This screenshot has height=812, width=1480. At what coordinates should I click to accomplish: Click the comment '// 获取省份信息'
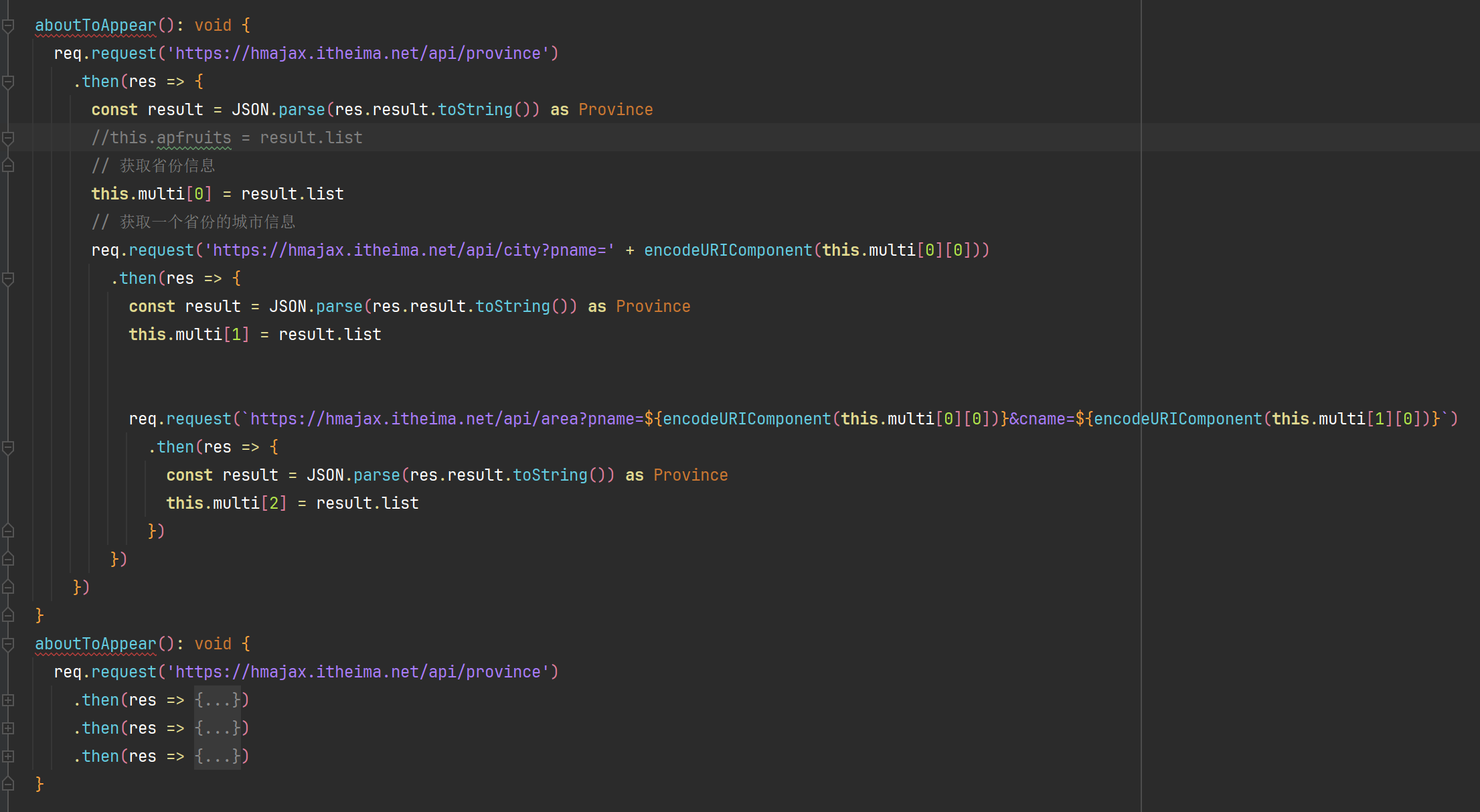153,166
